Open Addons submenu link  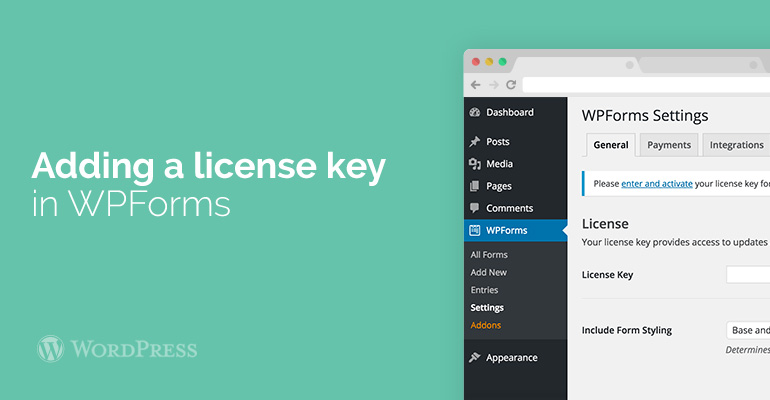pyautogui.click(x=486, y=325)
